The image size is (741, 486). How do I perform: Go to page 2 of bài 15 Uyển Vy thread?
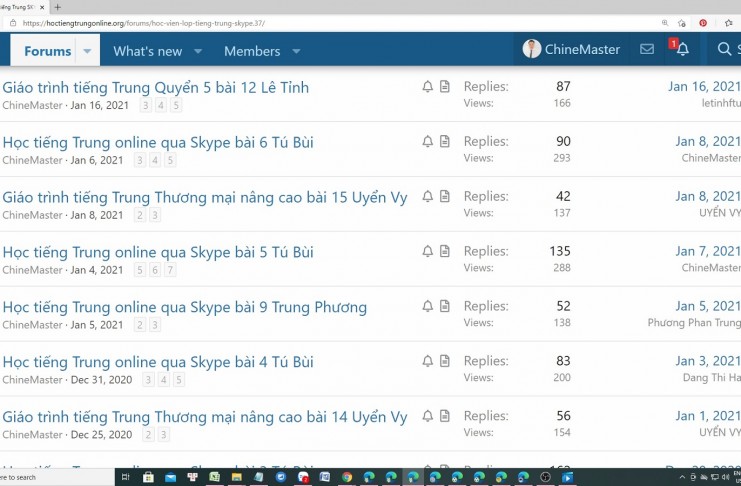(x=140, y=215)
